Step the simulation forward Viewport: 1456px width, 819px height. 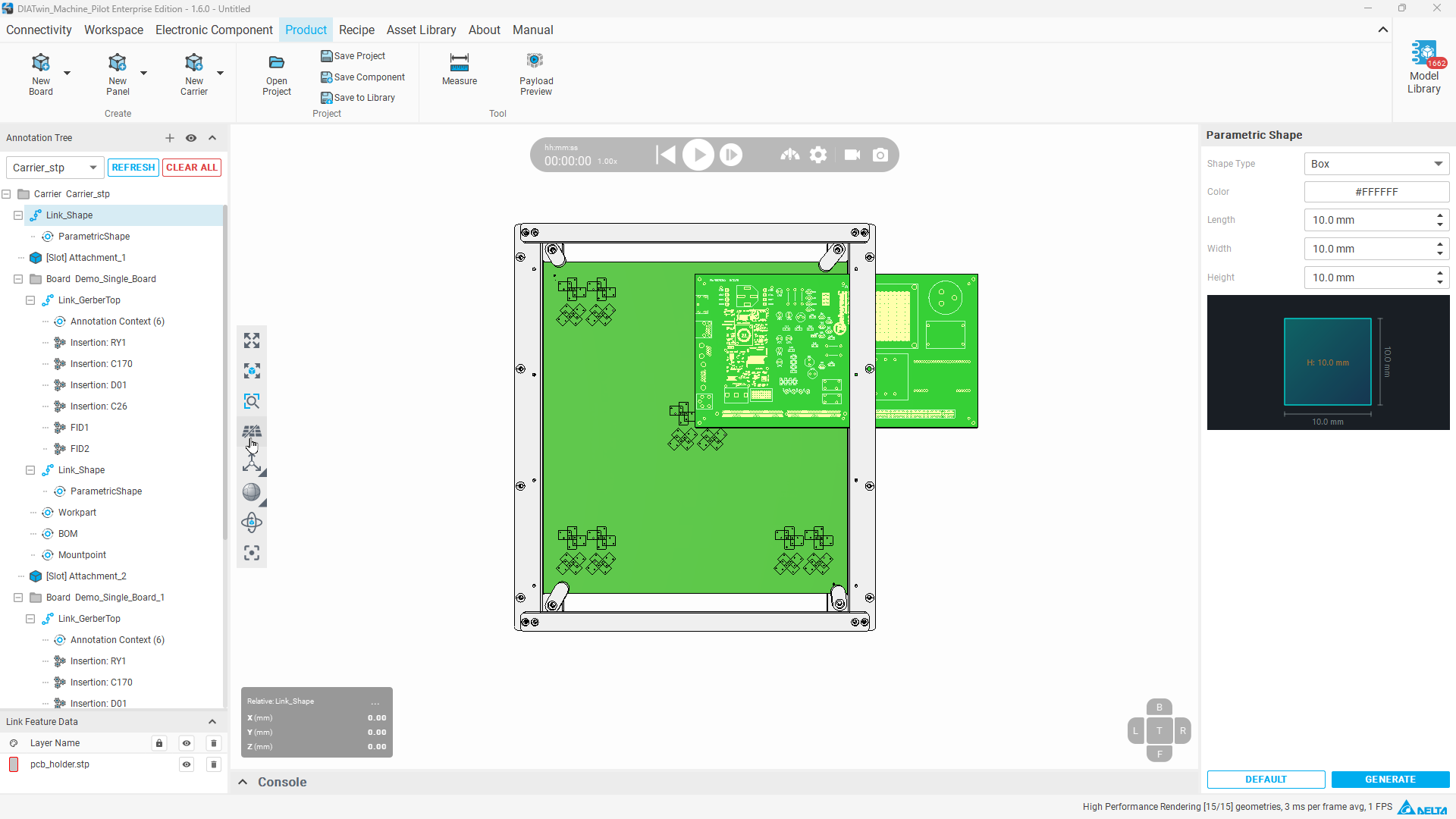(x=731, y=155)
